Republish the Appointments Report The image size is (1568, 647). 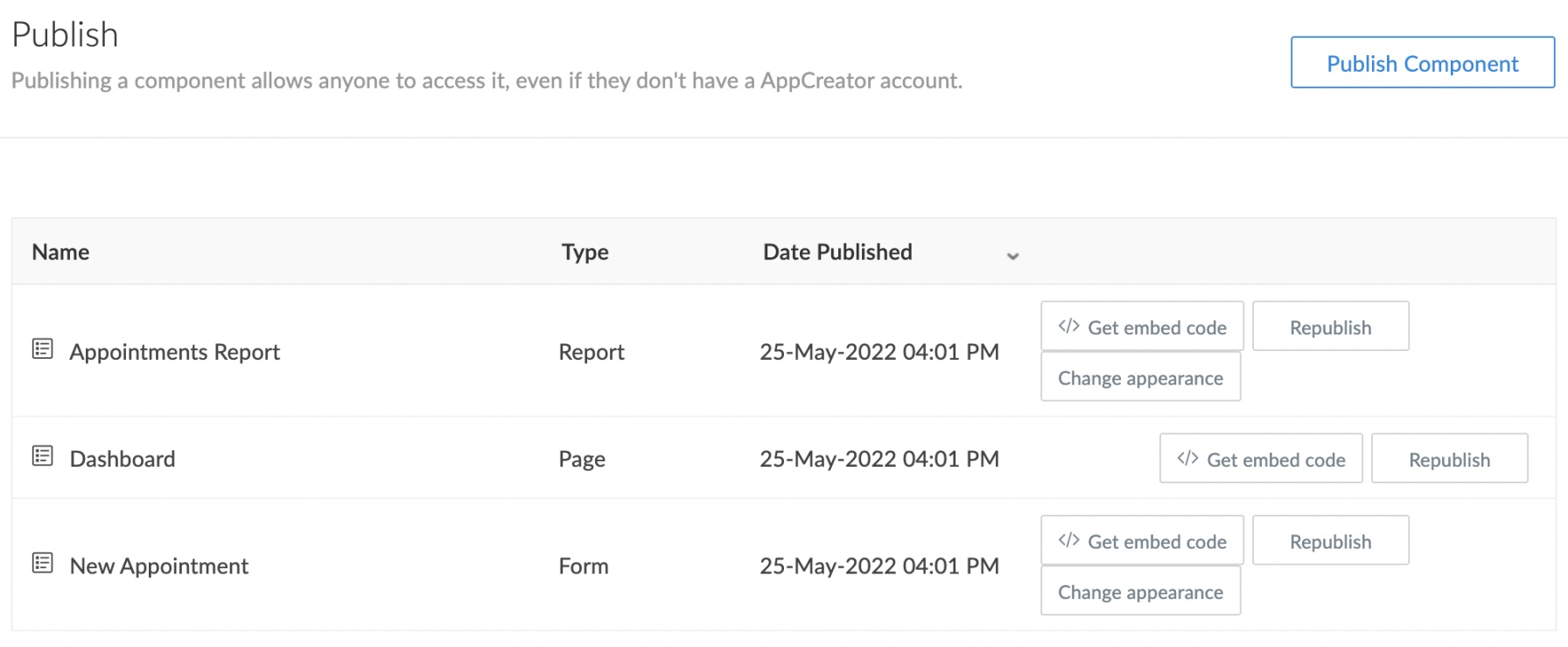point(1330,327)
